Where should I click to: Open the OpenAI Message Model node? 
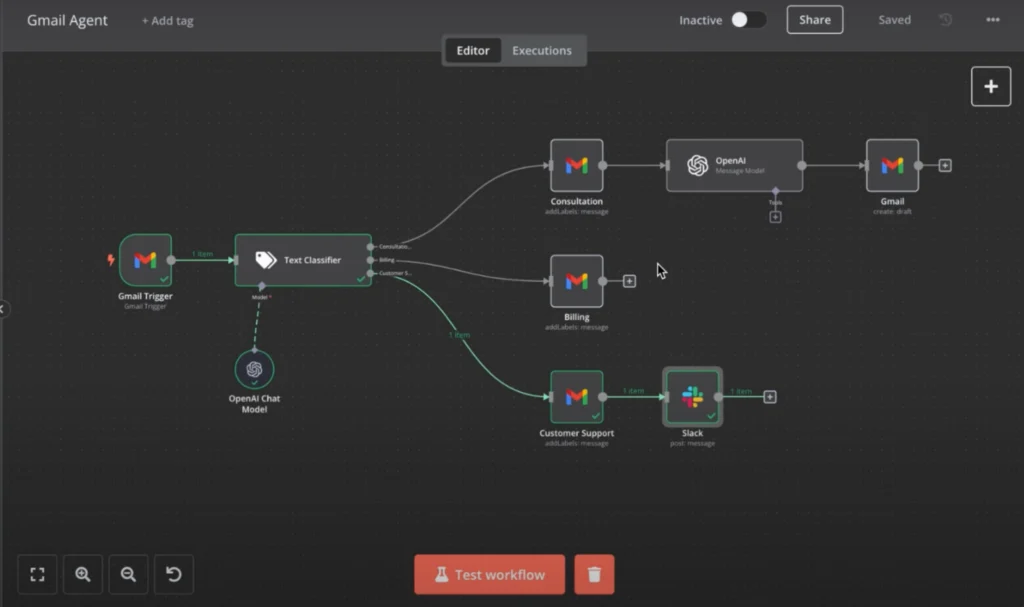[734, 165]
